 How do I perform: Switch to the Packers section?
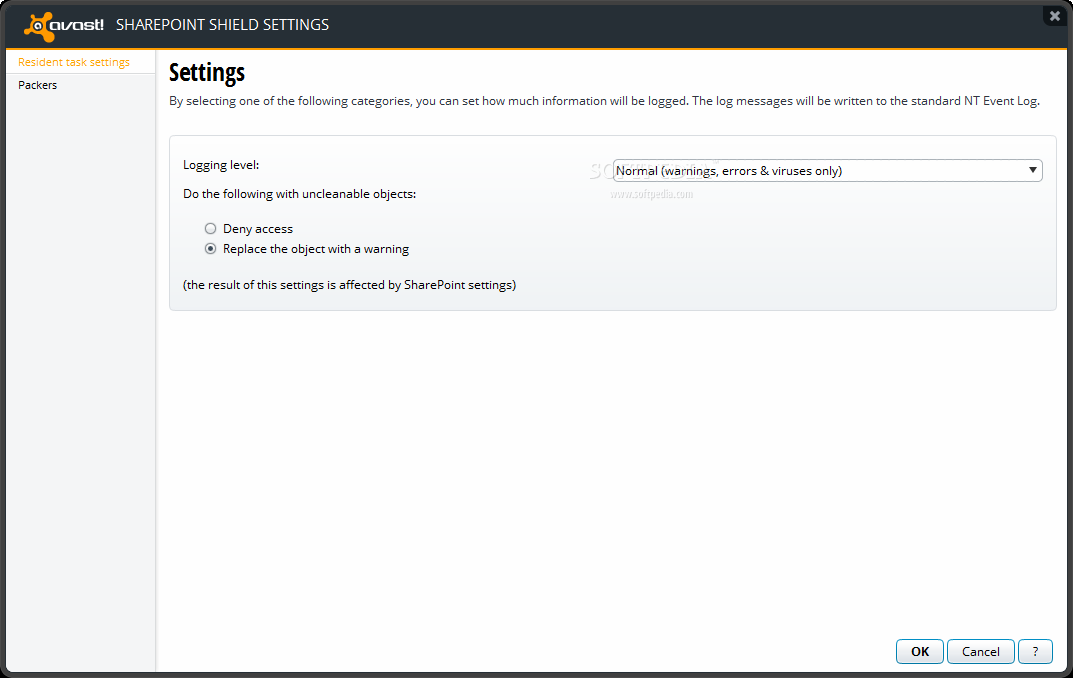coord(38,85)
